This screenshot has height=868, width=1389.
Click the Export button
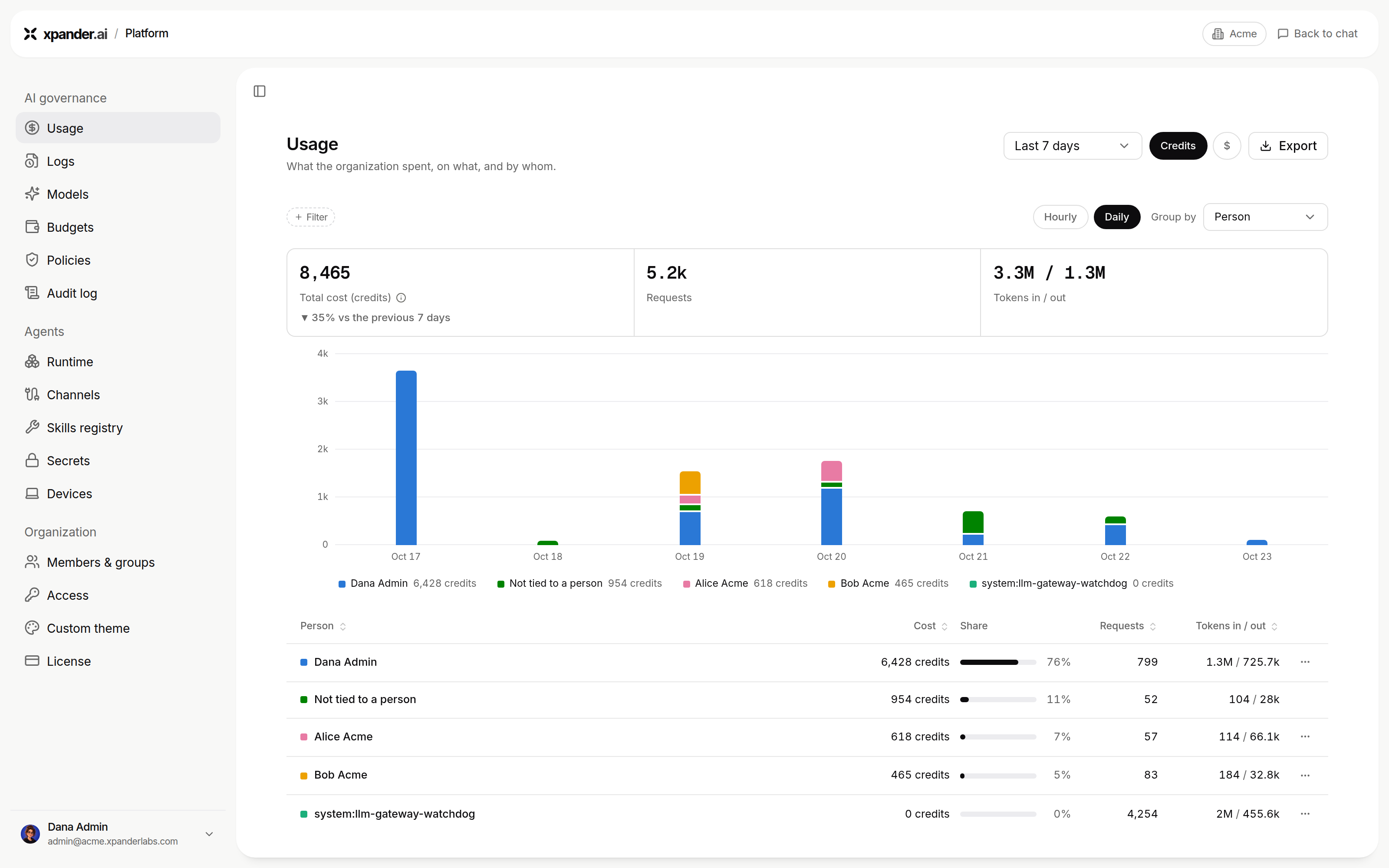click(x=1287, y=146)
